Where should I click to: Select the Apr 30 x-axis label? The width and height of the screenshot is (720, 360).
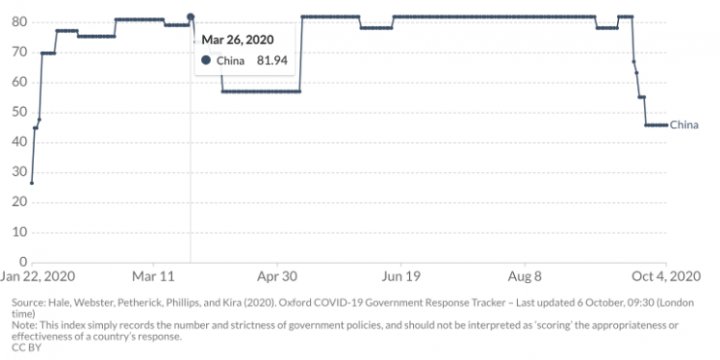(277, 276)
